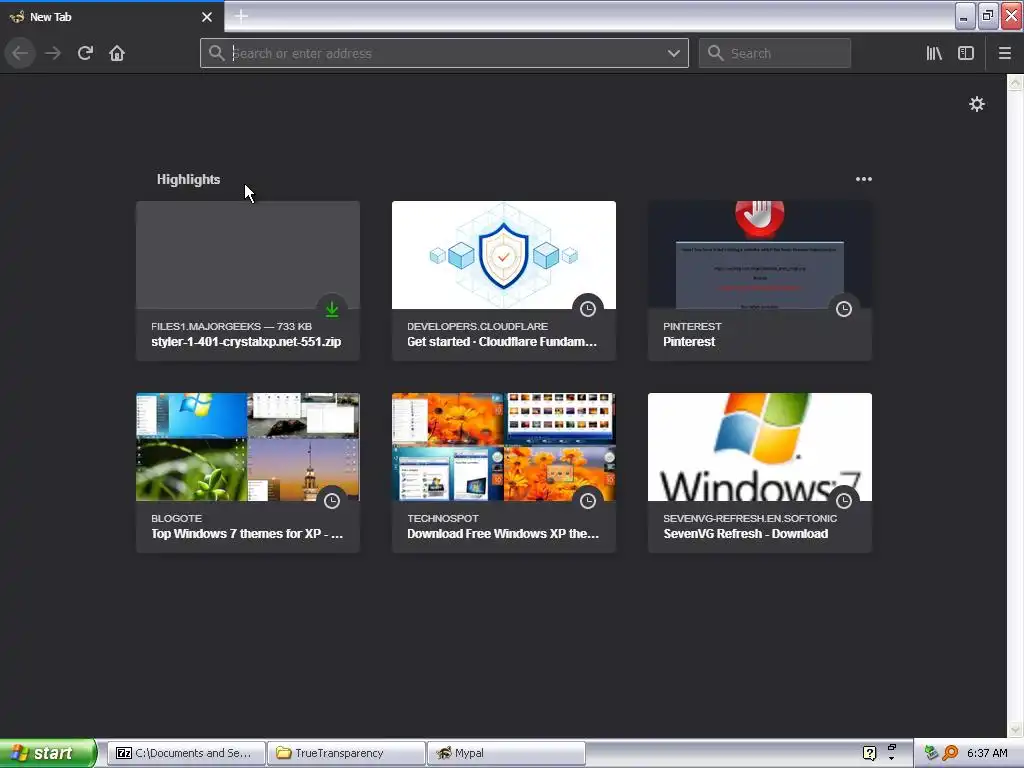1024x768 pixels.
Task: Open the Library bookmarks icon
Action: [934, 53]
